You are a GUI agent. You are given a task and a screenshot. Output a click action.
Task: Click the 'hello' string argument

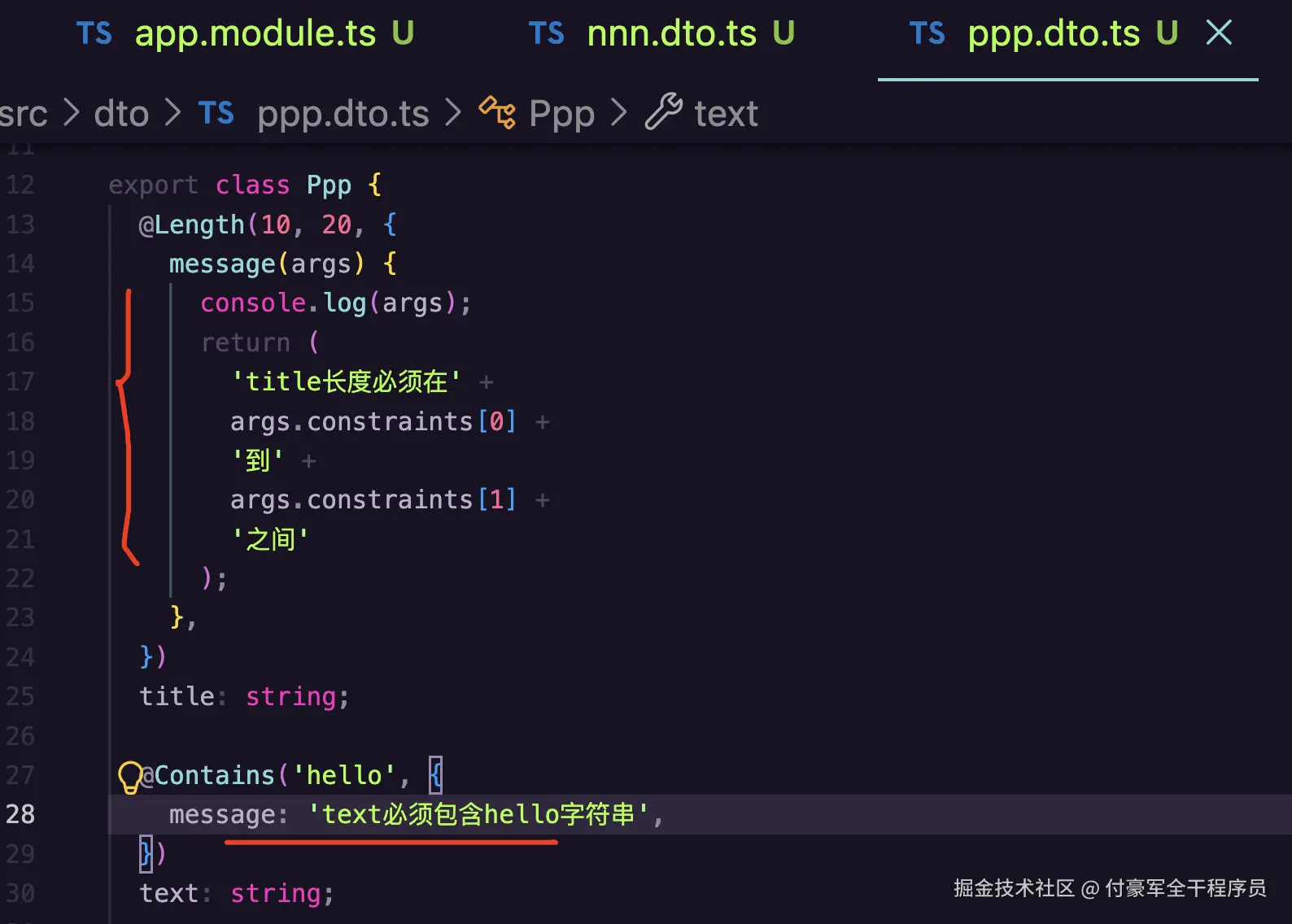tap(344, 775)
